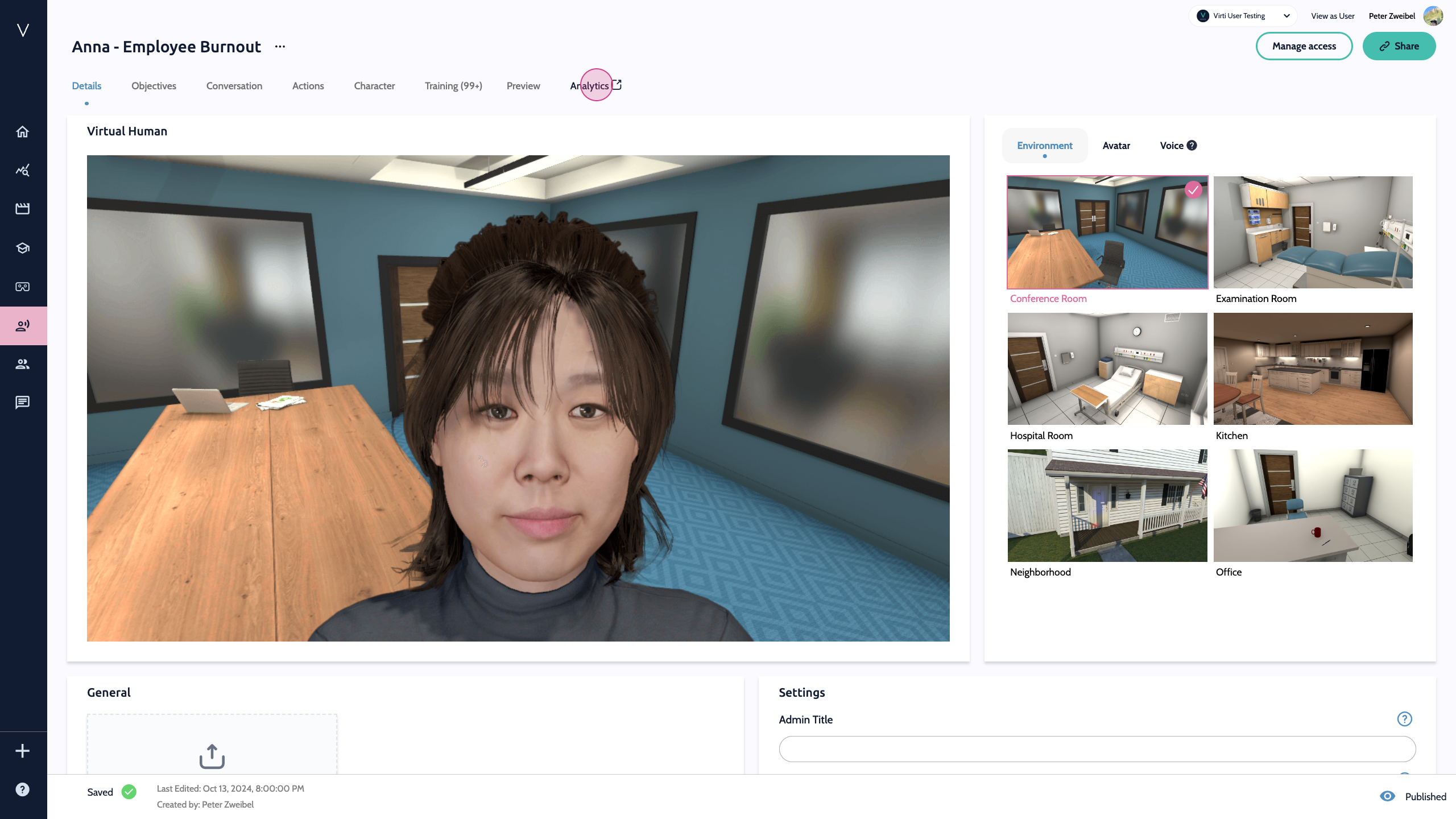Open the Peter Zweibel profile avatar menu
Viewport: 1456px width, 819px height.
1433,16
